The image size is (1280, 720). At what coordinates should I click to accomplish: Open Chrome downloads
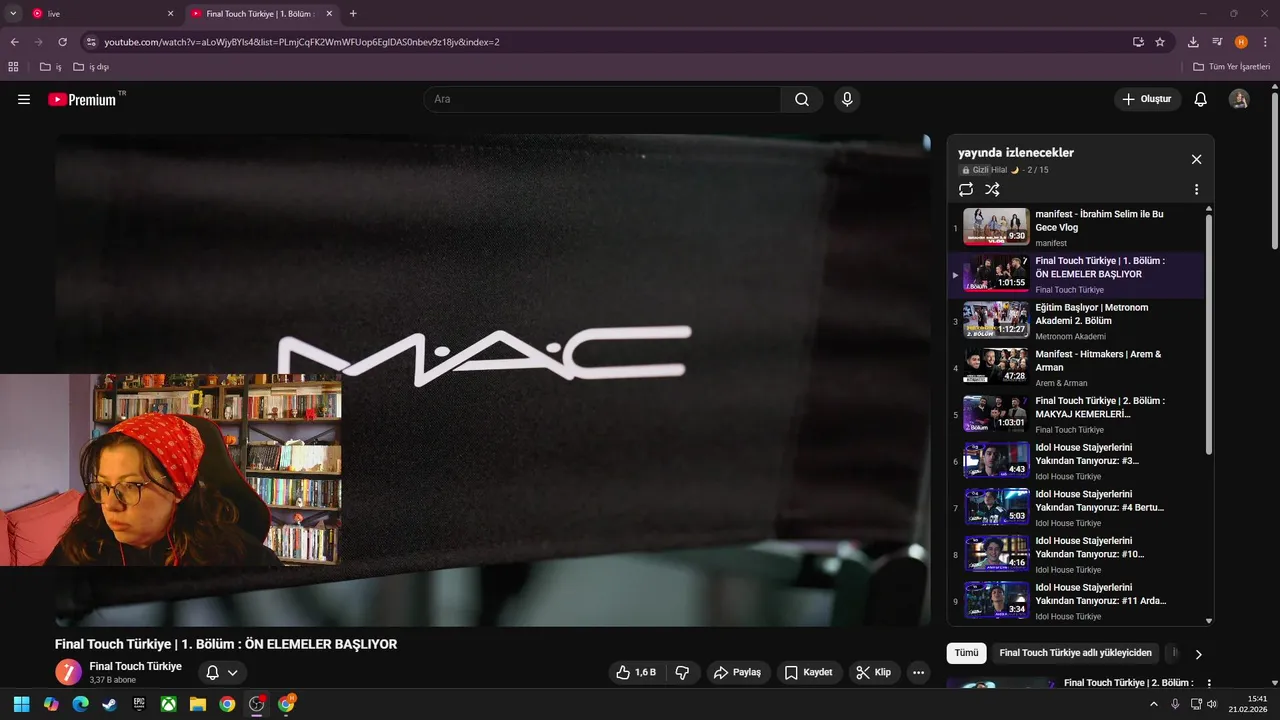1193,42
